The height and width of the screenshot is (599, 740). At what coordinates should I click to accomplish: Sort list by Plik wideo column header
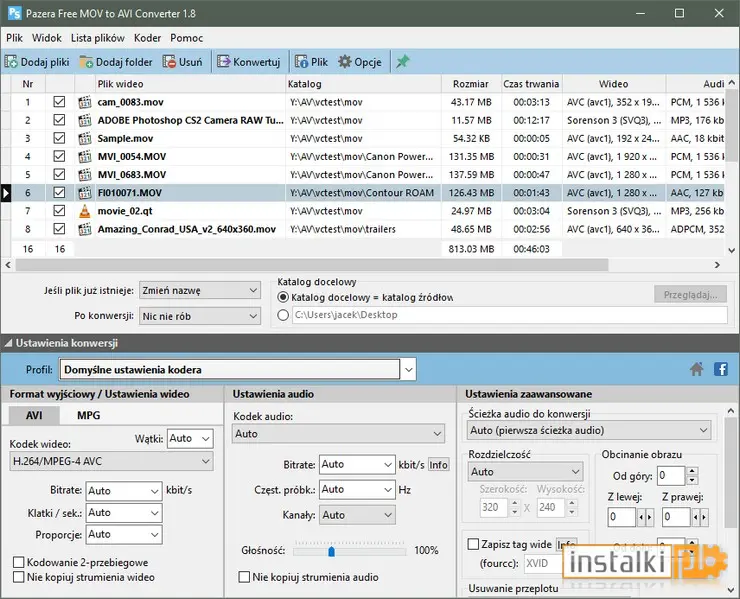click(190, 84)
